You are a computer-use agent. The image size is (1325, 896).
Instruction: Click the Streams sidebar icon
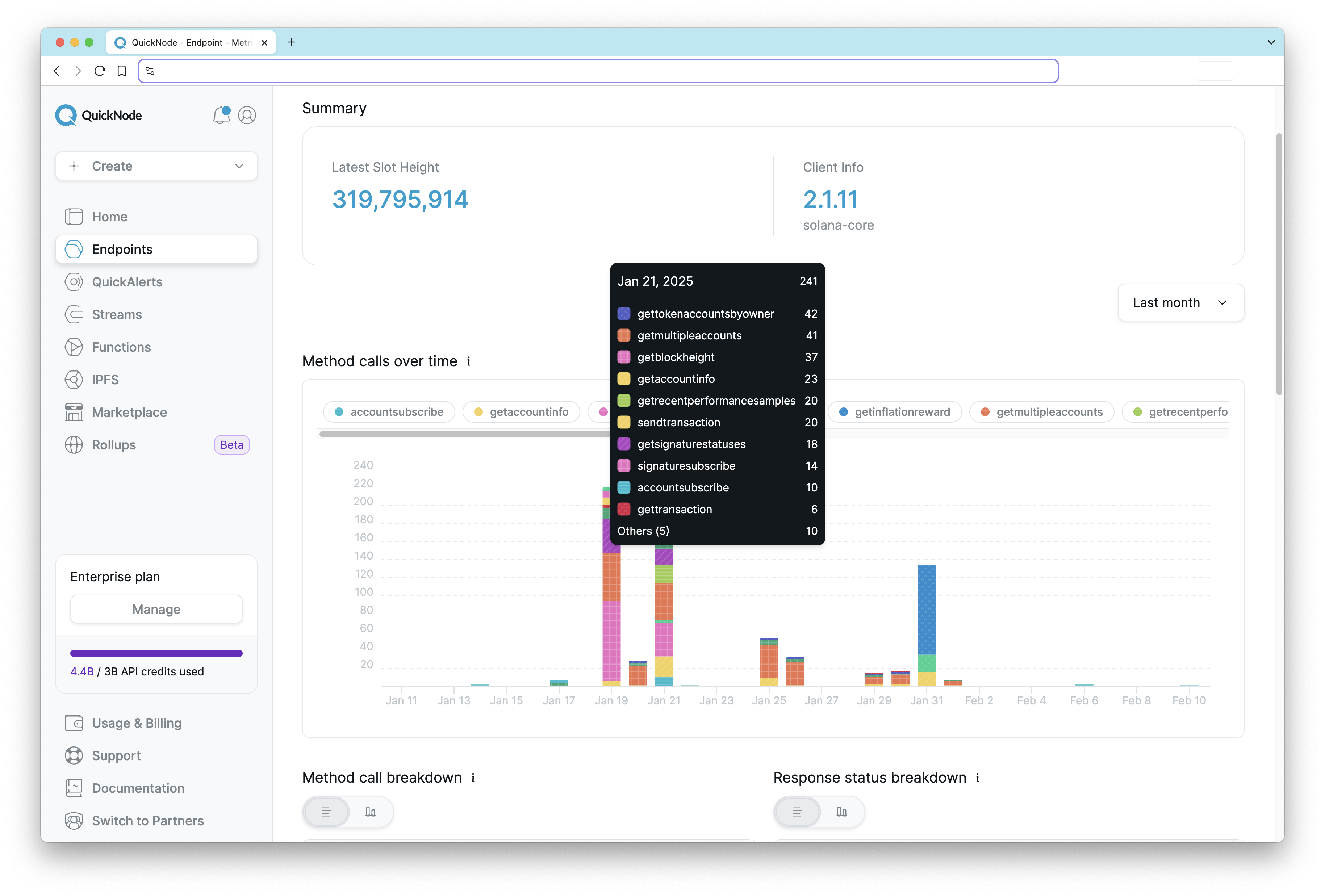coord(74,314)
